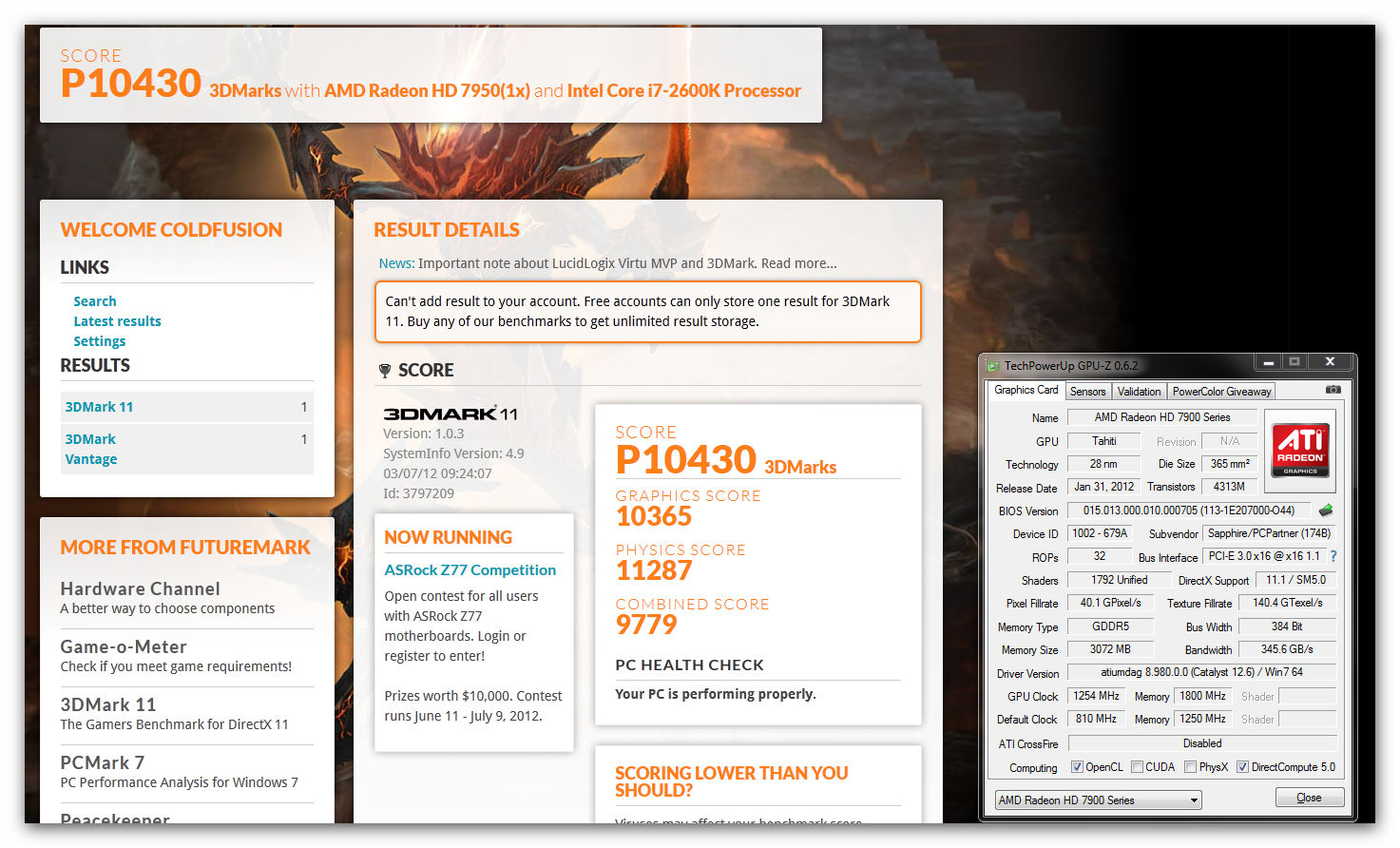Open the Settings link
The height and width of the screenshot is (848, 1400).
pos(99,341)
